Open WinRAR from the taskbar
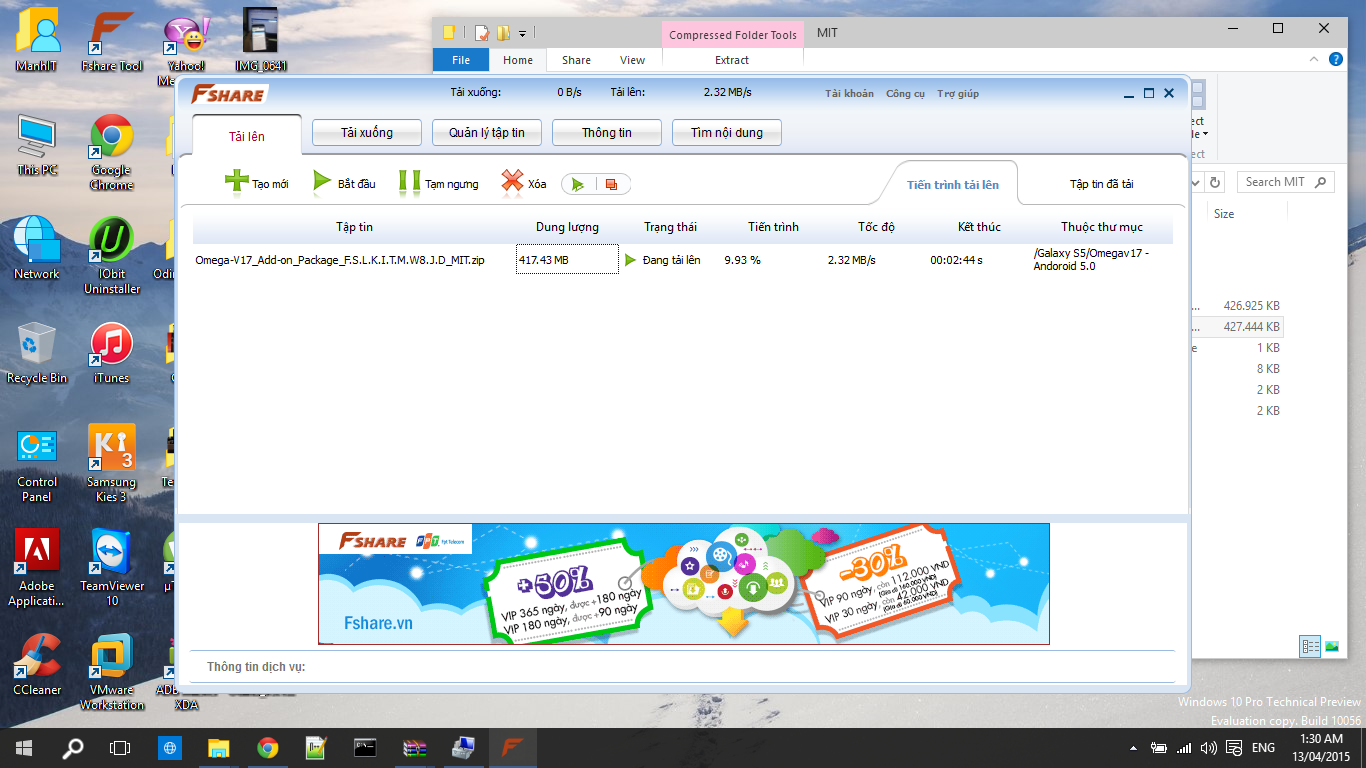 tap(415, 748)
